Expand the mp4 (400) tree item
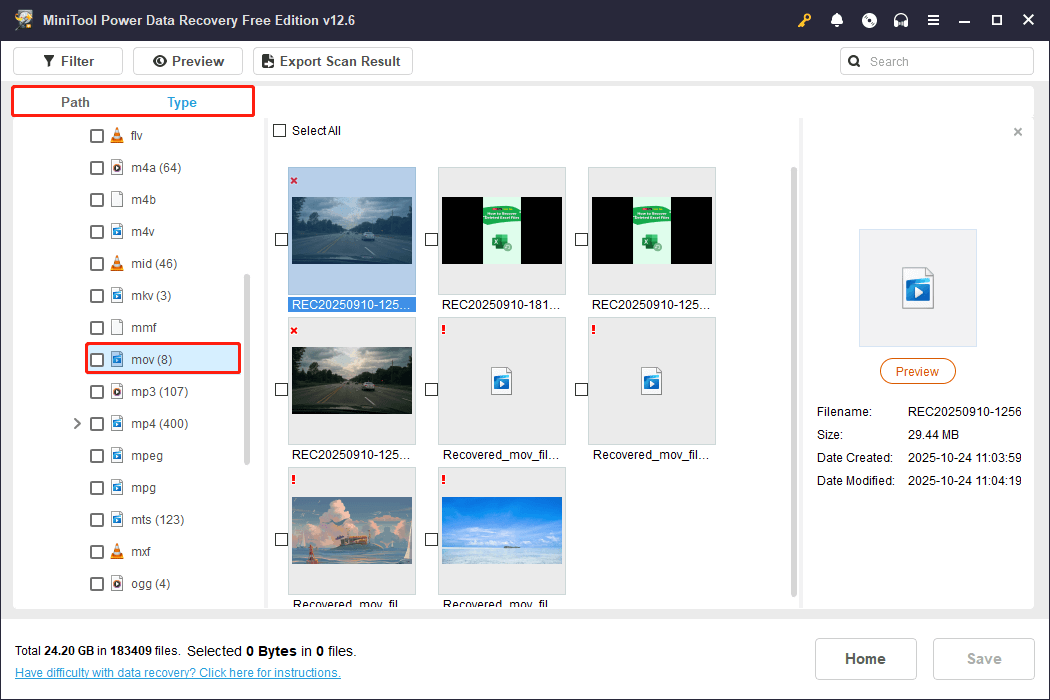The image size is (1050, 700). point(77,423)
